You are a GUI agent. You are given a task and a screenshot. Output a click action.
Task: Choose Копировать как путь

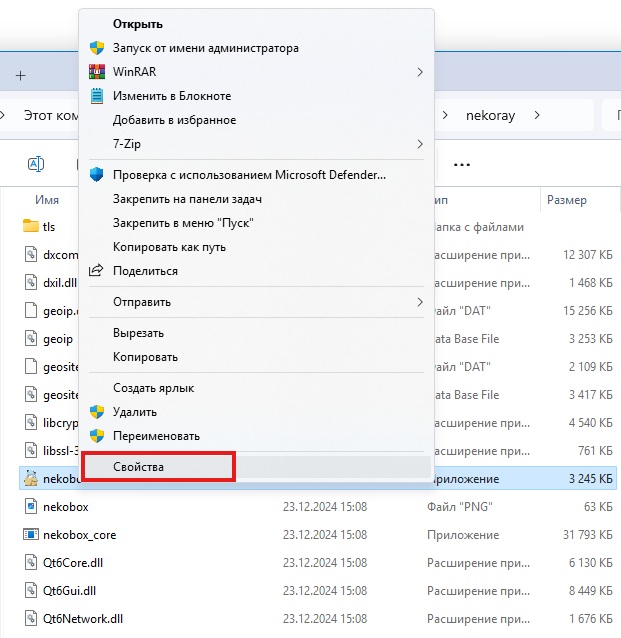(x=169, y=247)
